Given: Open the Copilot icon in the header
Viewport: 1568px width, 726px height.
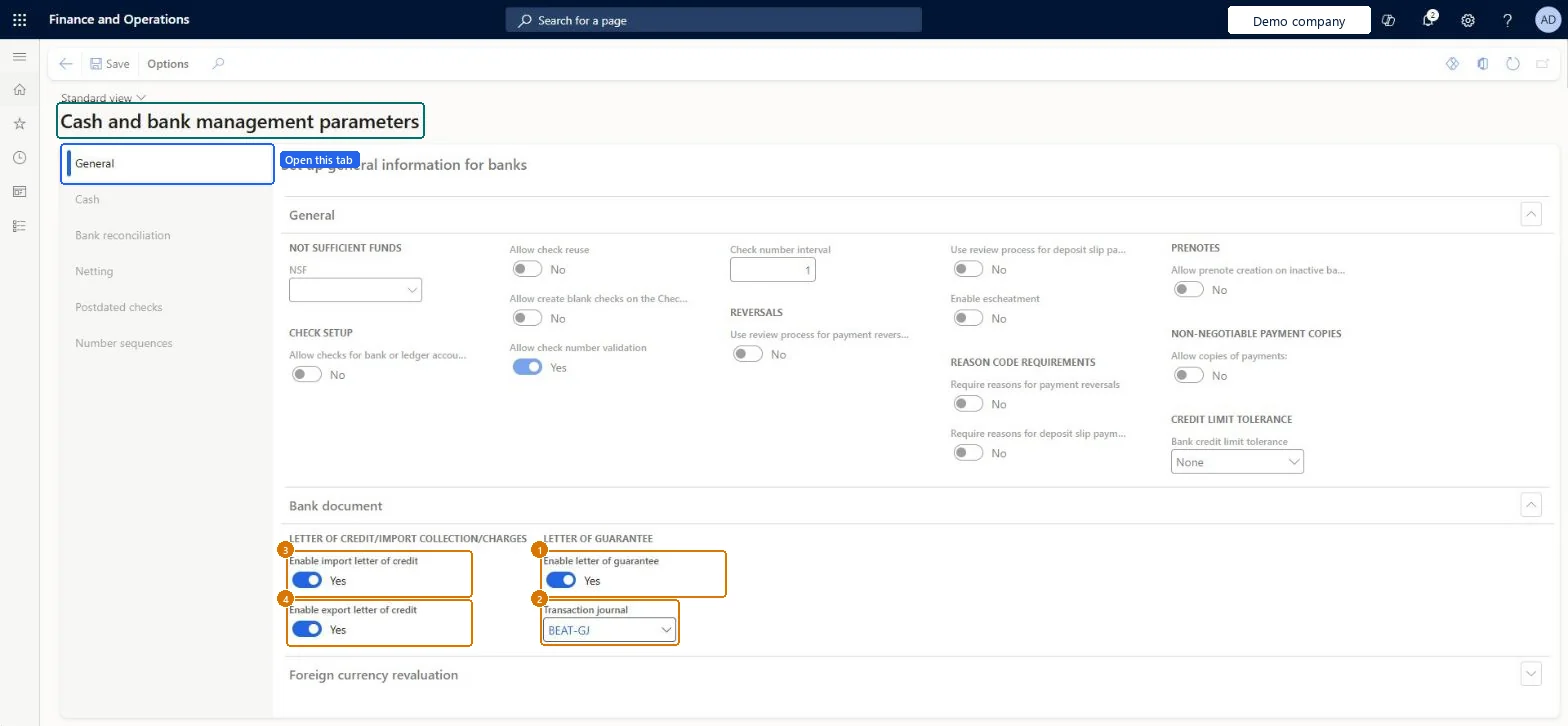Looking at the screenshot, I should (x=1388, y=20).
